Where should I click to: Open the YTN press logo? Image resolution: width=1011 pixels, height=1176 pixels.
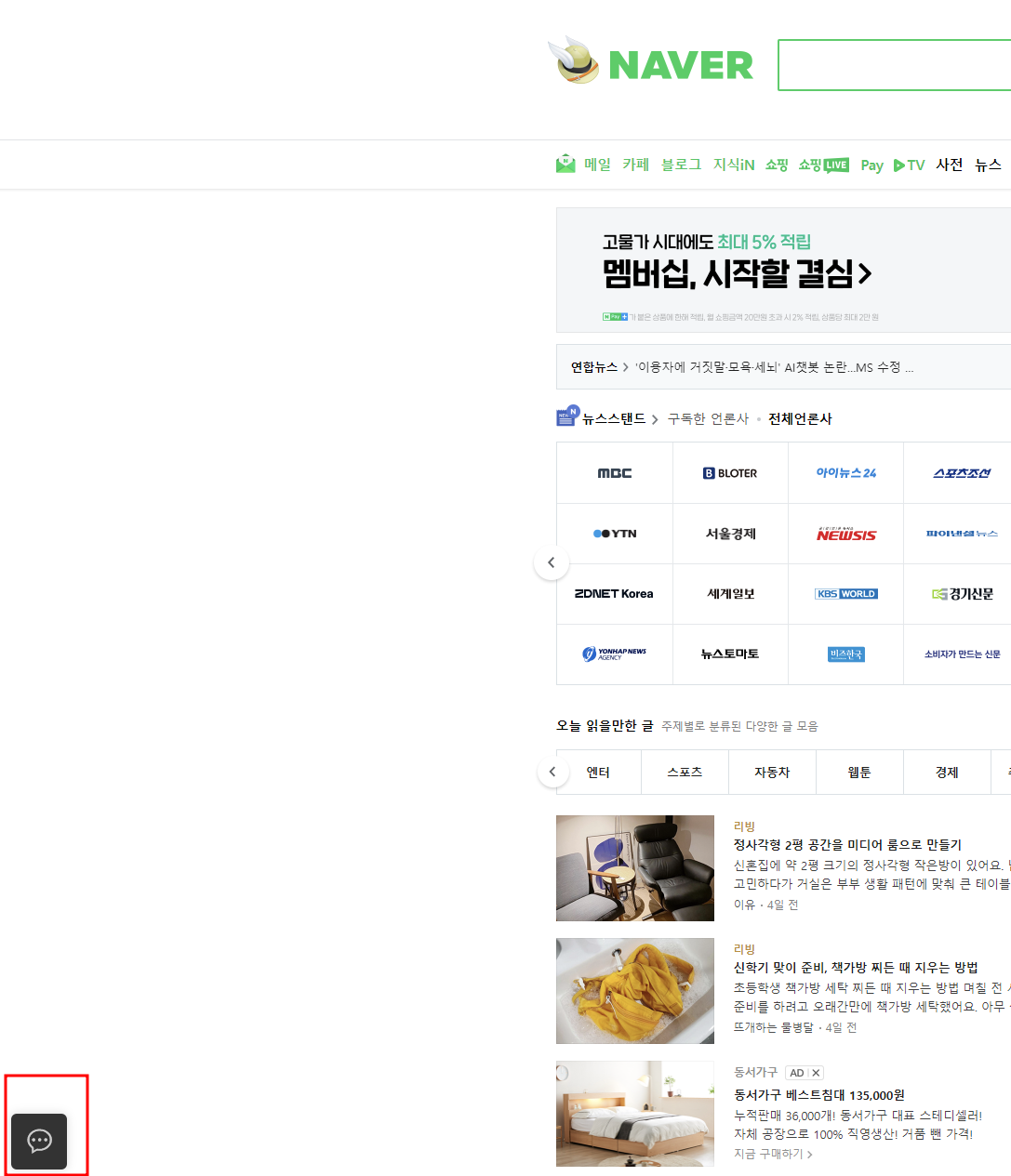(x=615, y=534)
